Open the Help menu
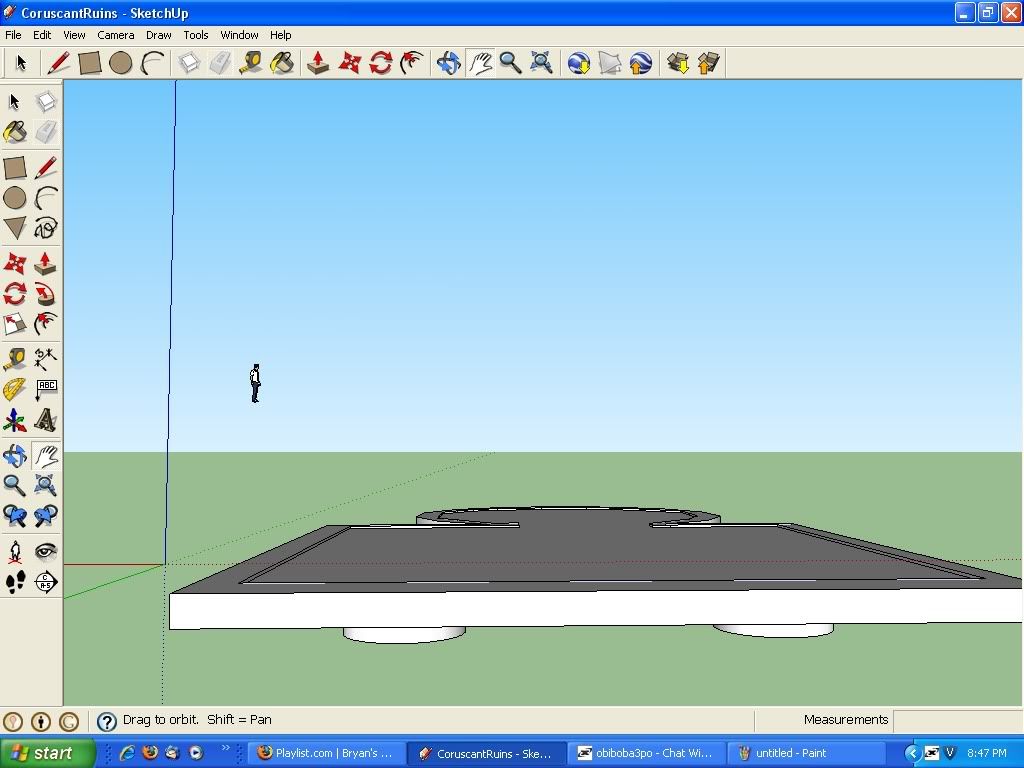 [281, 35]
